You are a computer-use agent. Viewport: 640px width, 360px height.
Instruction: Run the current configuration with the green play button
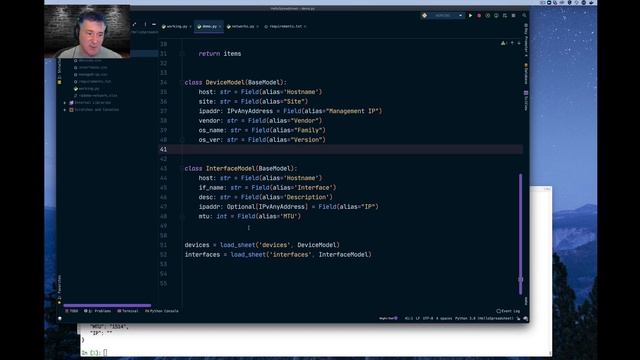(x=470, y=16)
